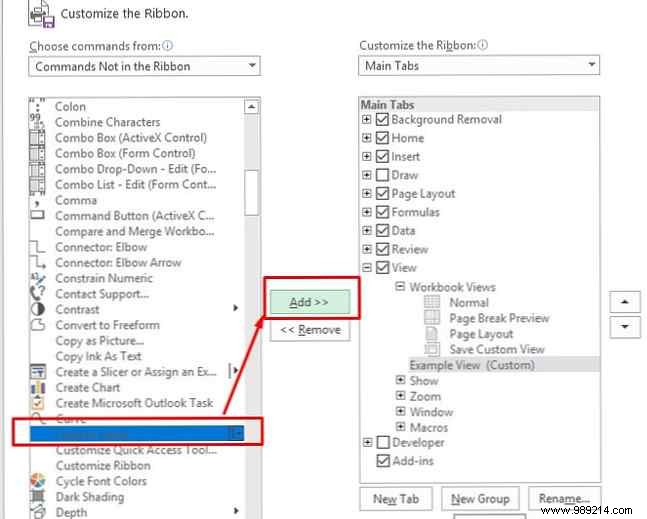Screen dimensions: 647x519
Task: Click the Connector: Elbow icon
Action: [x=38, y=247]
